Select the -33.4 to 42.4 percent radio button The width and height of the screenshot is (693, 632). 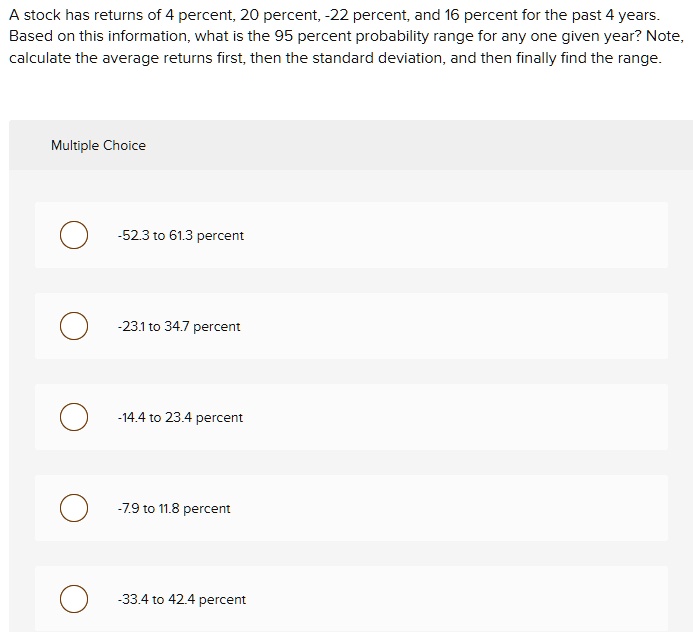[72, 600]
